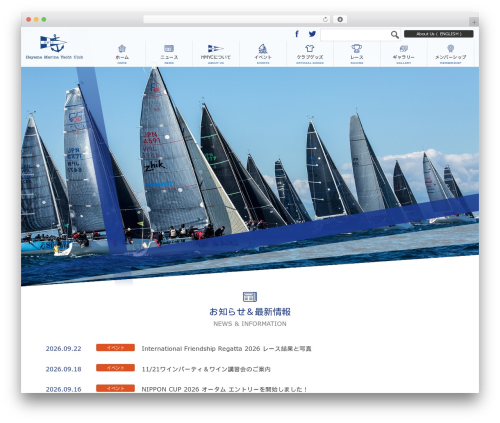Click the browser download button icon
Image resolution: width=500 pixels, height=423 pixels.
point(340,19)
